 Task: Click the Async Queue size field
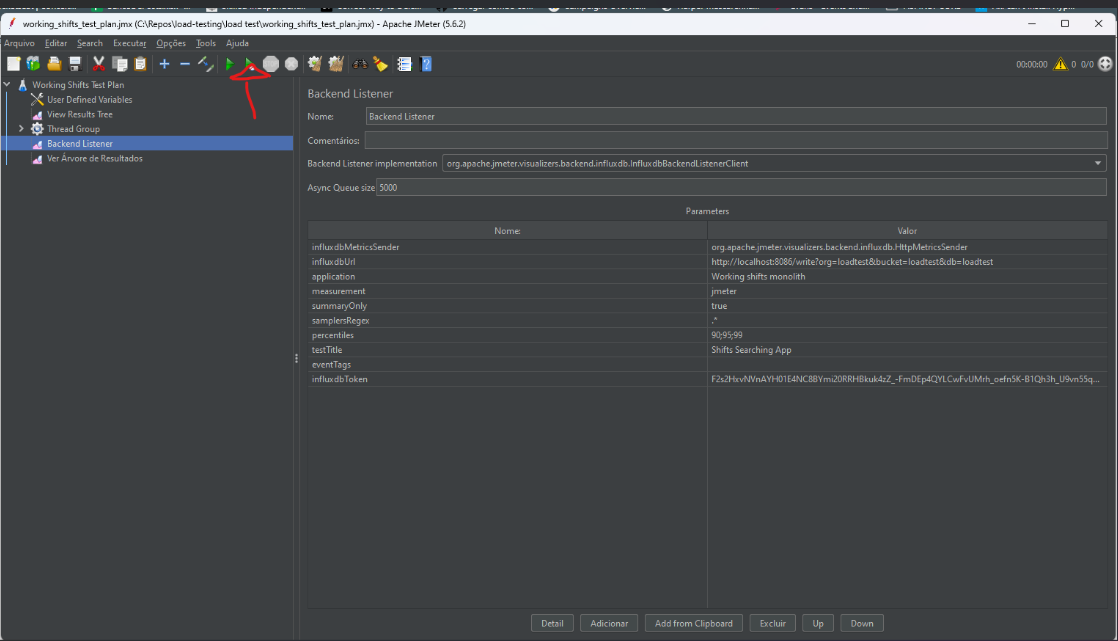(x=742, y=188)
